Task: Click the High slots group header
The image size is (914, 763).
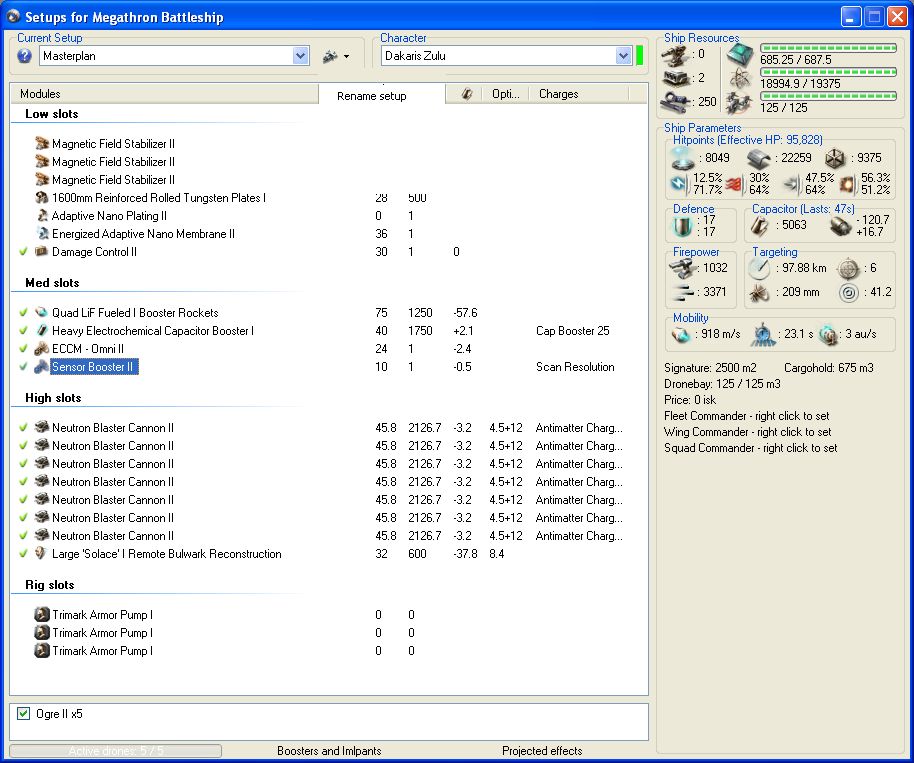Action: [x=53, y=398]
